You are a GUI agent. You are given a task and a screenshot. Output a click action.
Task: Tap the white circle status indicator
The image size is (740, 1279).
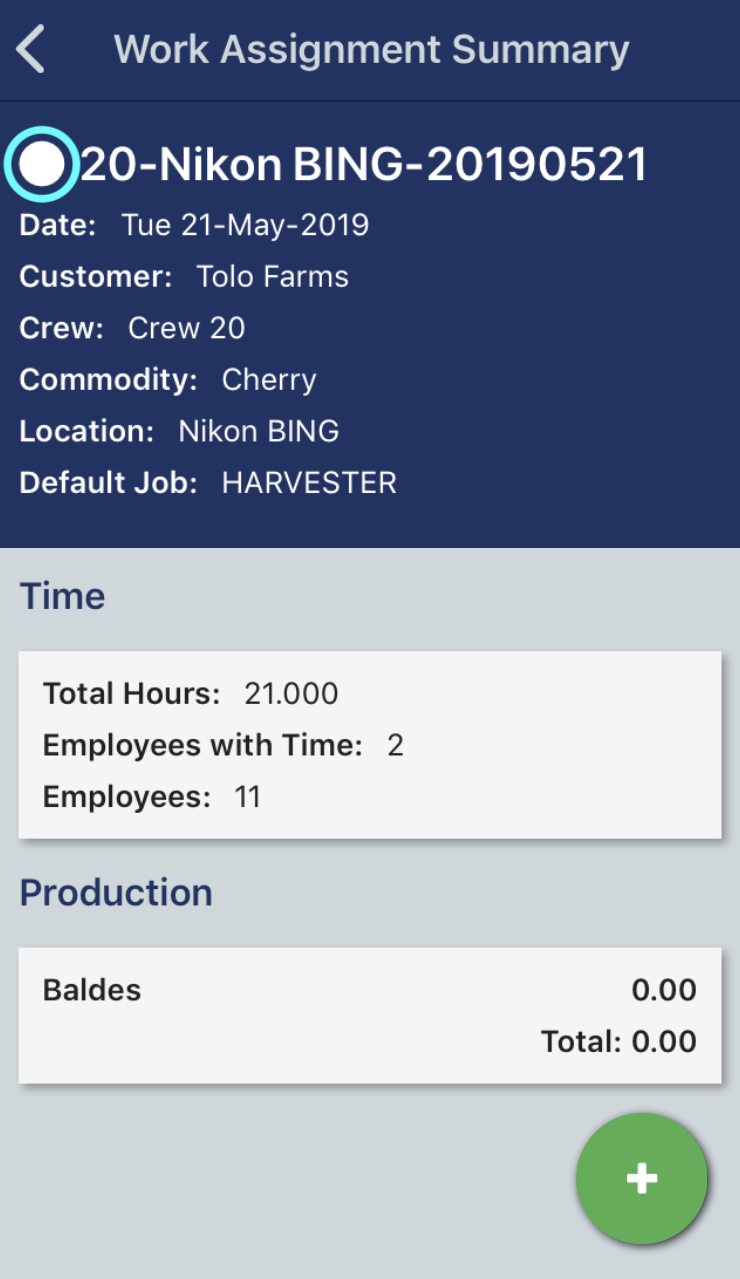(x=41, y=165)
